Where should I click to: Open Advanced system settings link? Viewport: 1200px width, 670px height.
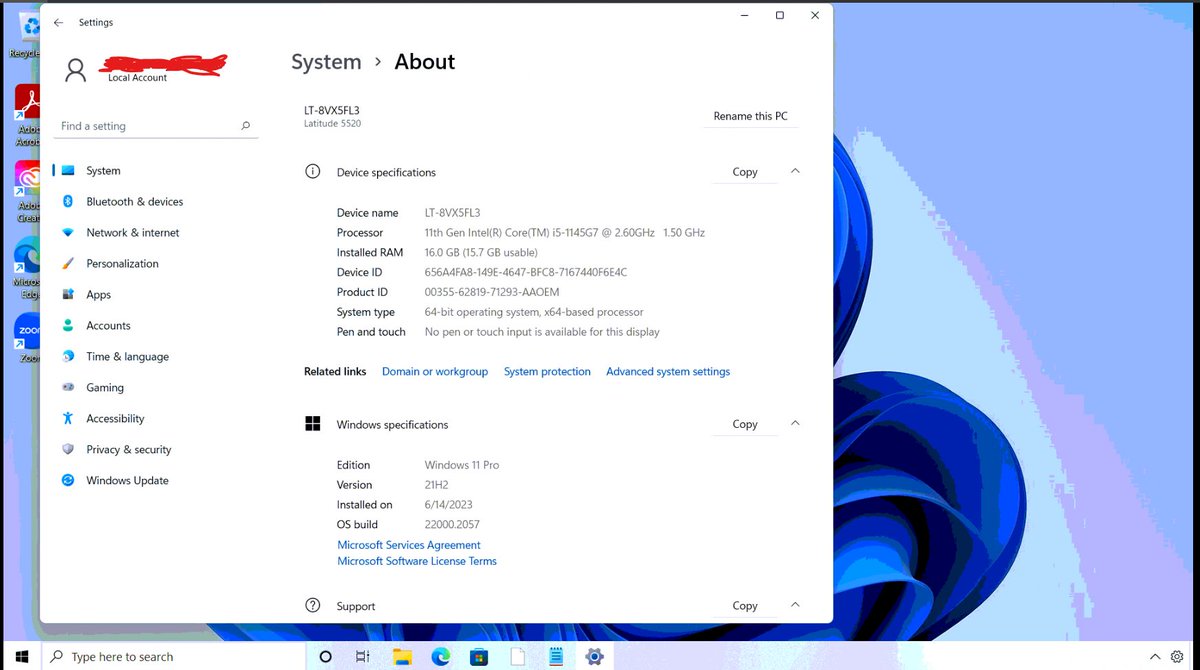668,372
